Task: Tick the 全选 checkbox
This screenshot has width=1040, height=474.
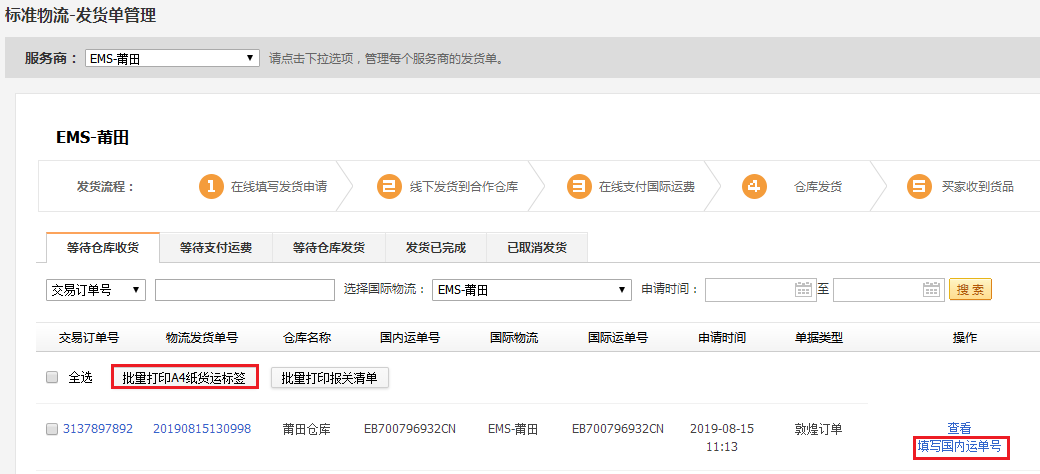Action: [52, 378]
